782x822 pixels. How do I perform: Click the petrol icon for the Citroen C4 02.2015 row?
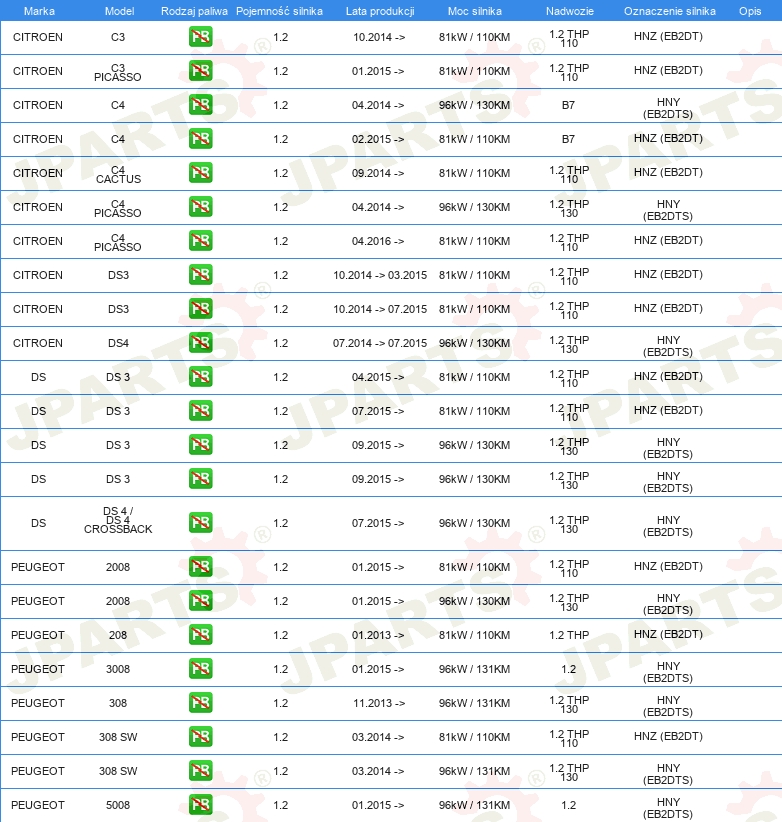click(x=201, y=139)
